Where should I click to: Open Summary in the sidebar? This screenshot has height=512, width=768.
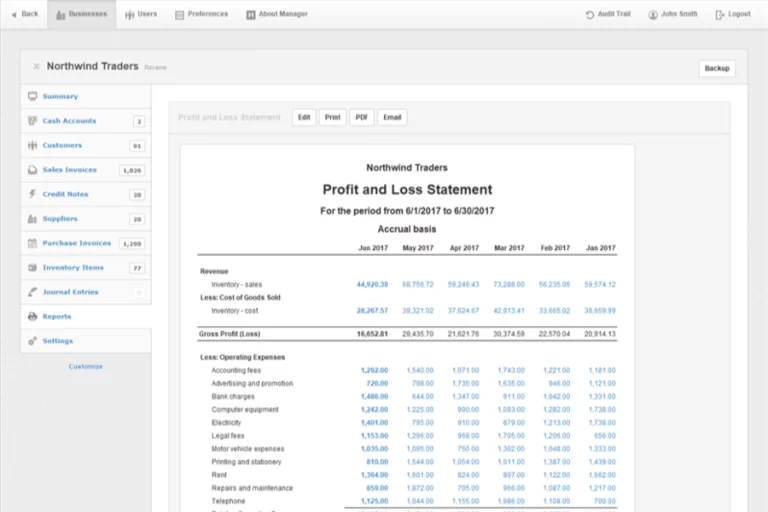click(86, 97)
